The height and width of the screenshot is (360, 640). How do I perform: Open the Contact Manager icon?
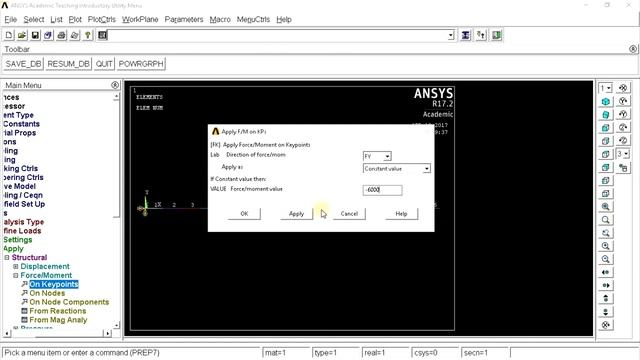(496, 35)
